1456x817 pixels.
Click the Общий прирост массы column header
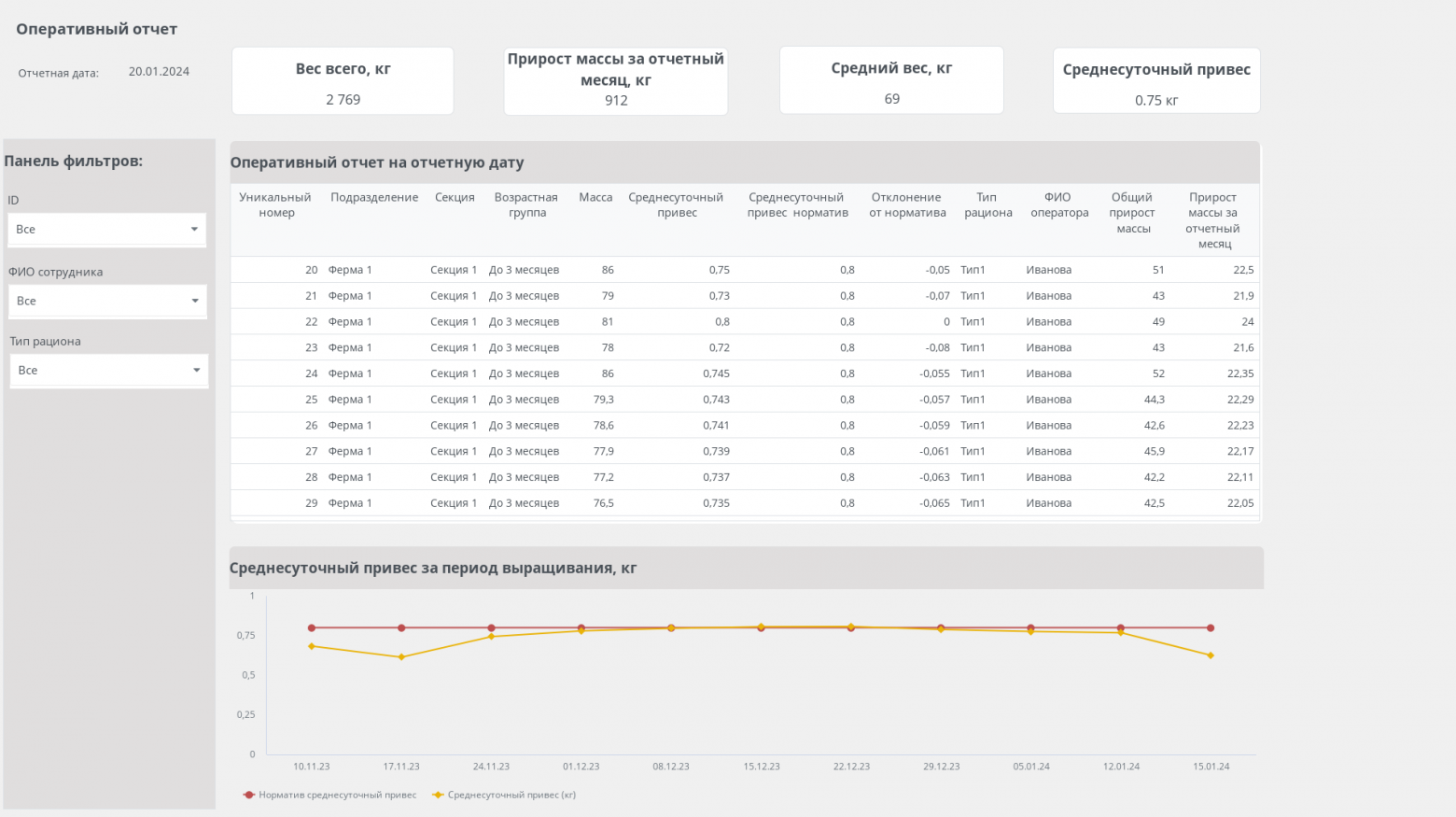point(1132,213)
